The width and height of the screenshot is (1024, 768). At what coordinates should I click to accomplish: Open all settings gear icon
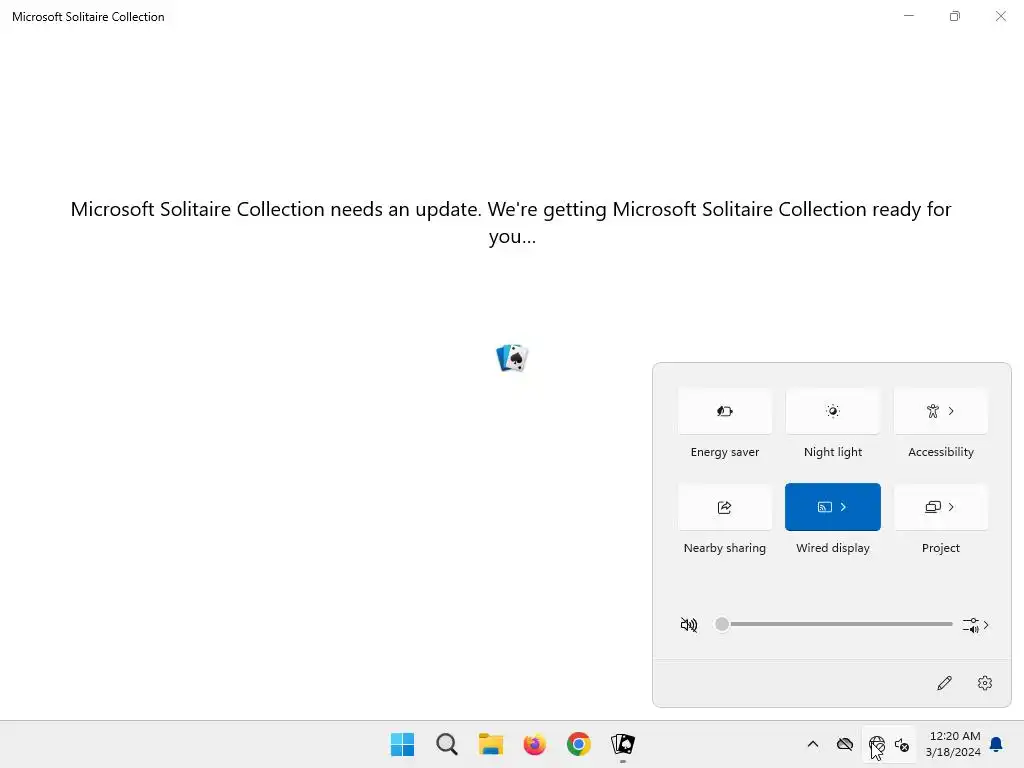point(985,683)
